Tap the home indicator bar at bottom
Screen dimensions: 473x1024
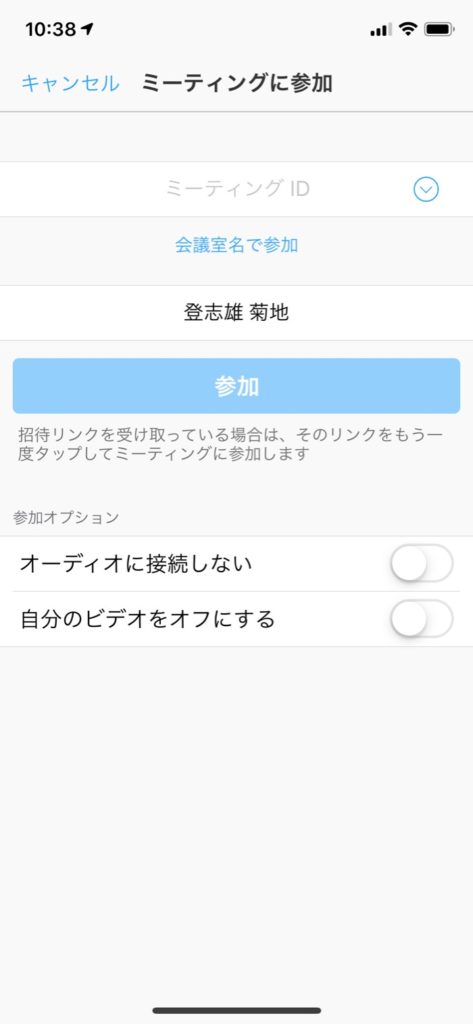point(236,1010)
